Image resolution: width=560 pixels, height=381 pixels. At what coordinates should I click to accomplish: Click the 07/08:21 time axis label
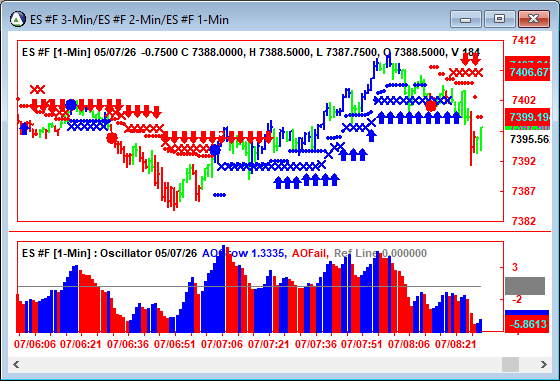[x=456, y=344]
